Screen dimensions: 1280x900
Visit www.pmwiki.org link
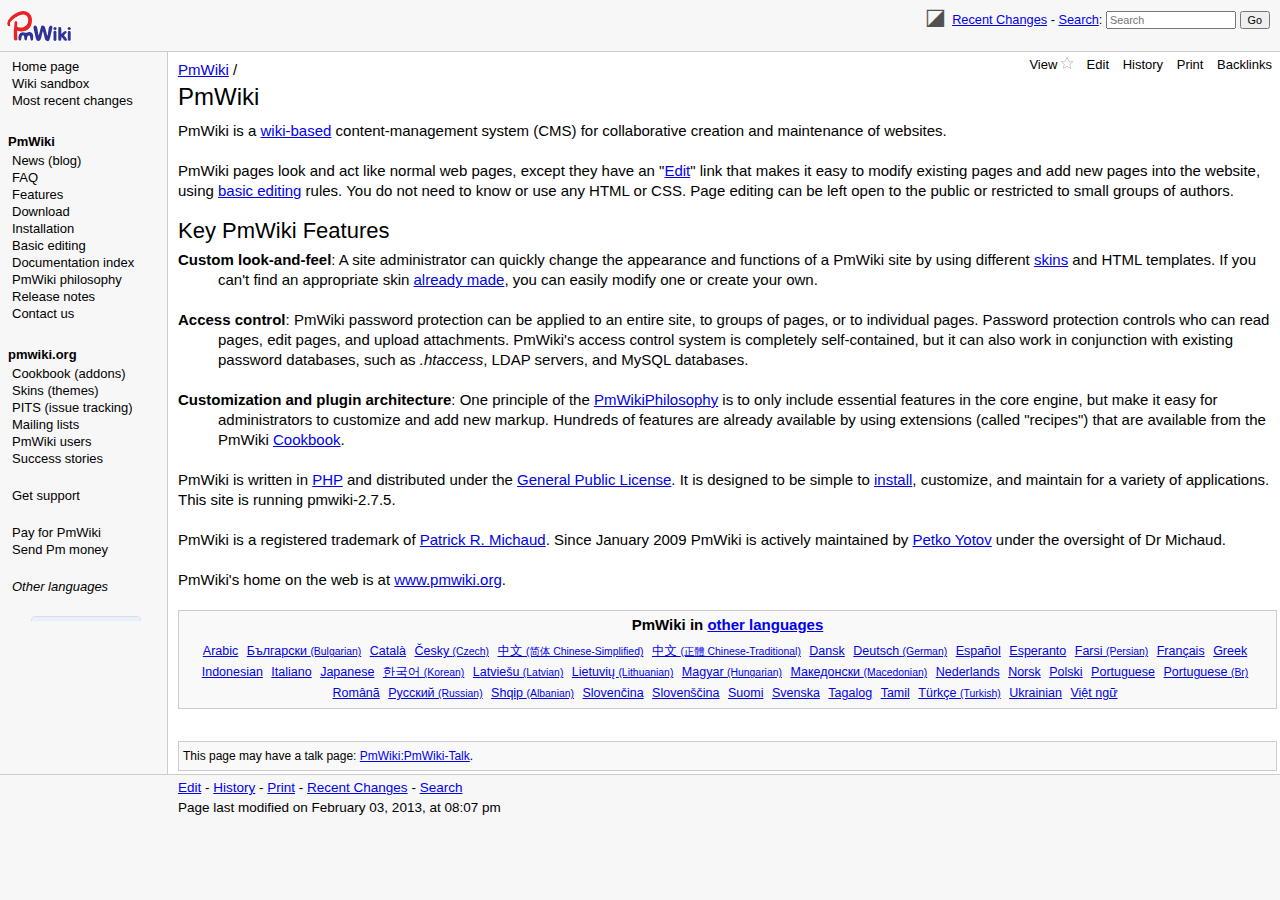[448, 580]
